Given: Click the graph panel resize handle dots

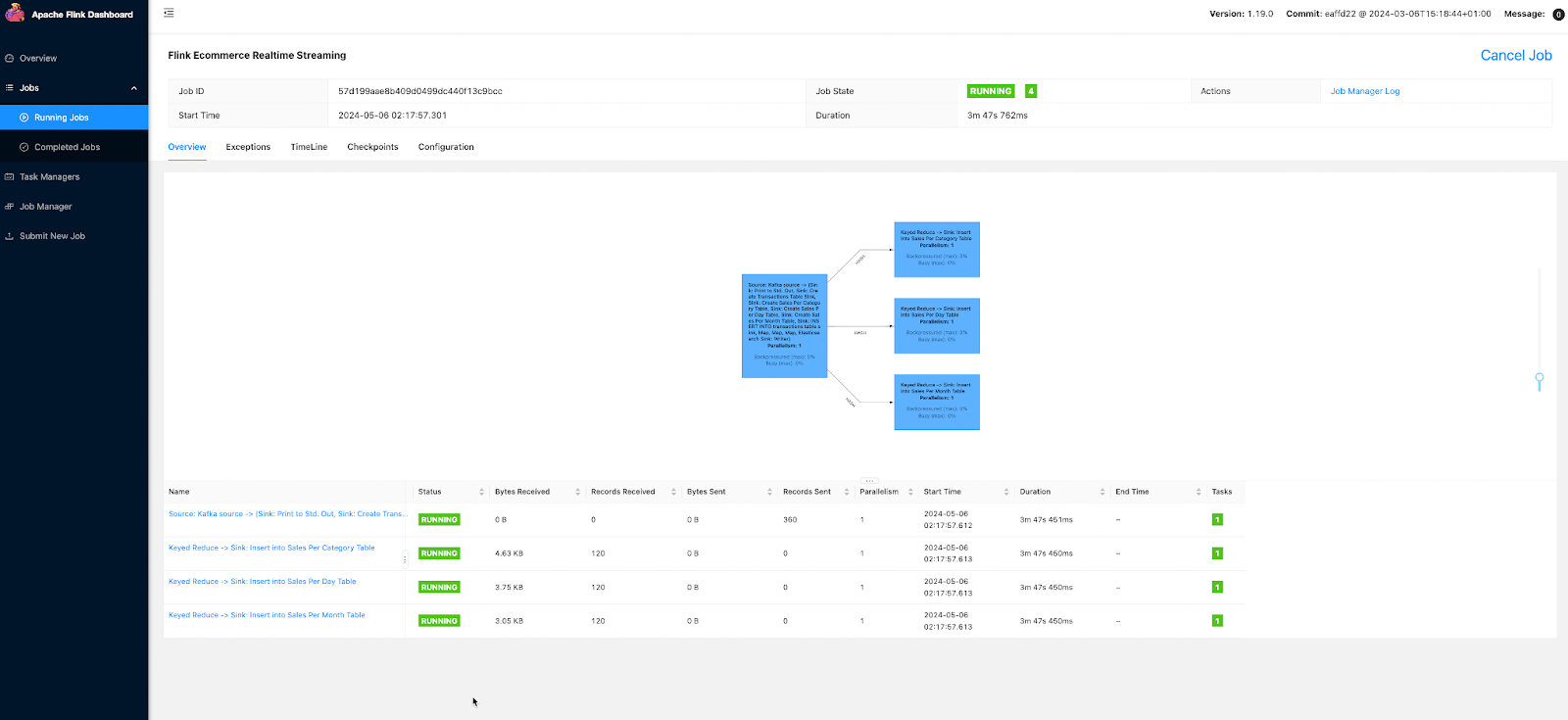Looking at the screenshot, I should point(869,481).
